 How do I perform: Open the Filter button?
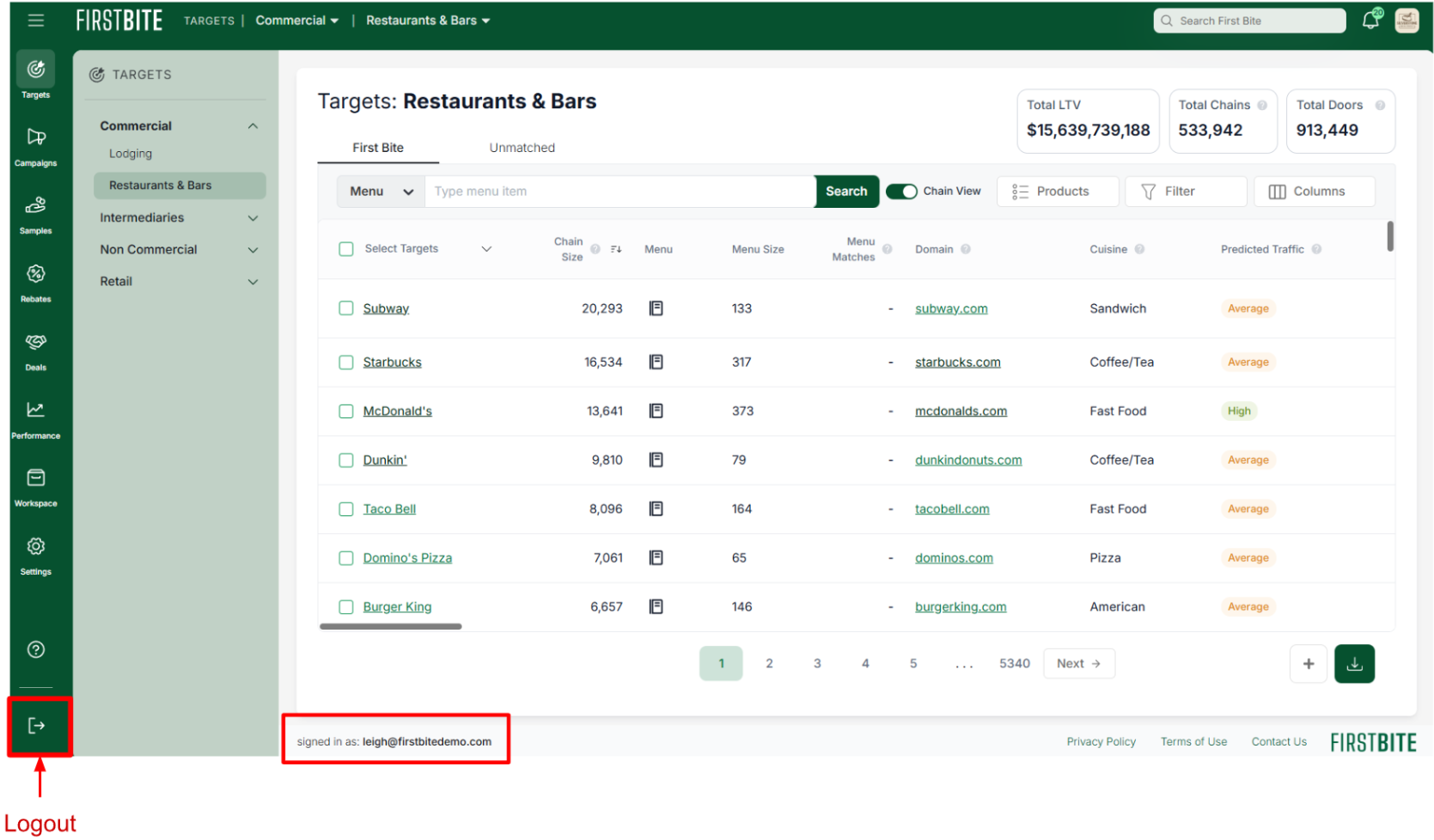(1186, 192)
